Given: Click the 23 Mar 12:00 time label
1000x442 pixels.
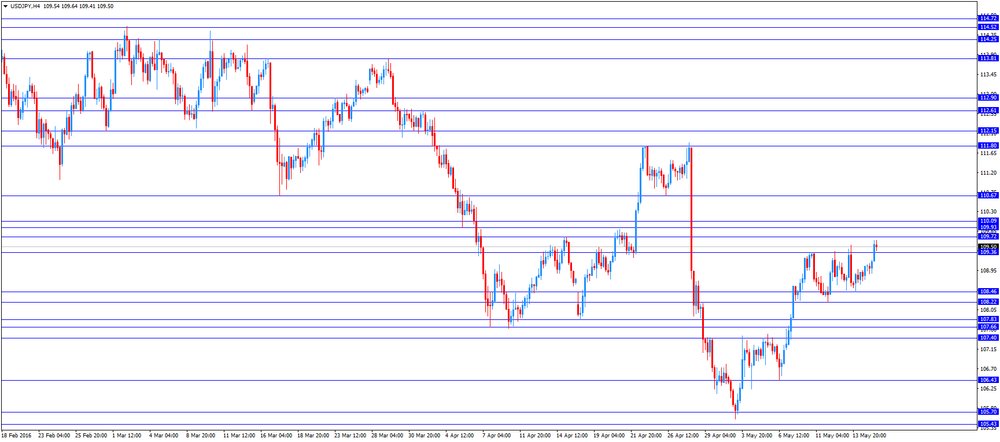Looking at the screenshot, I should click(349, 436).
